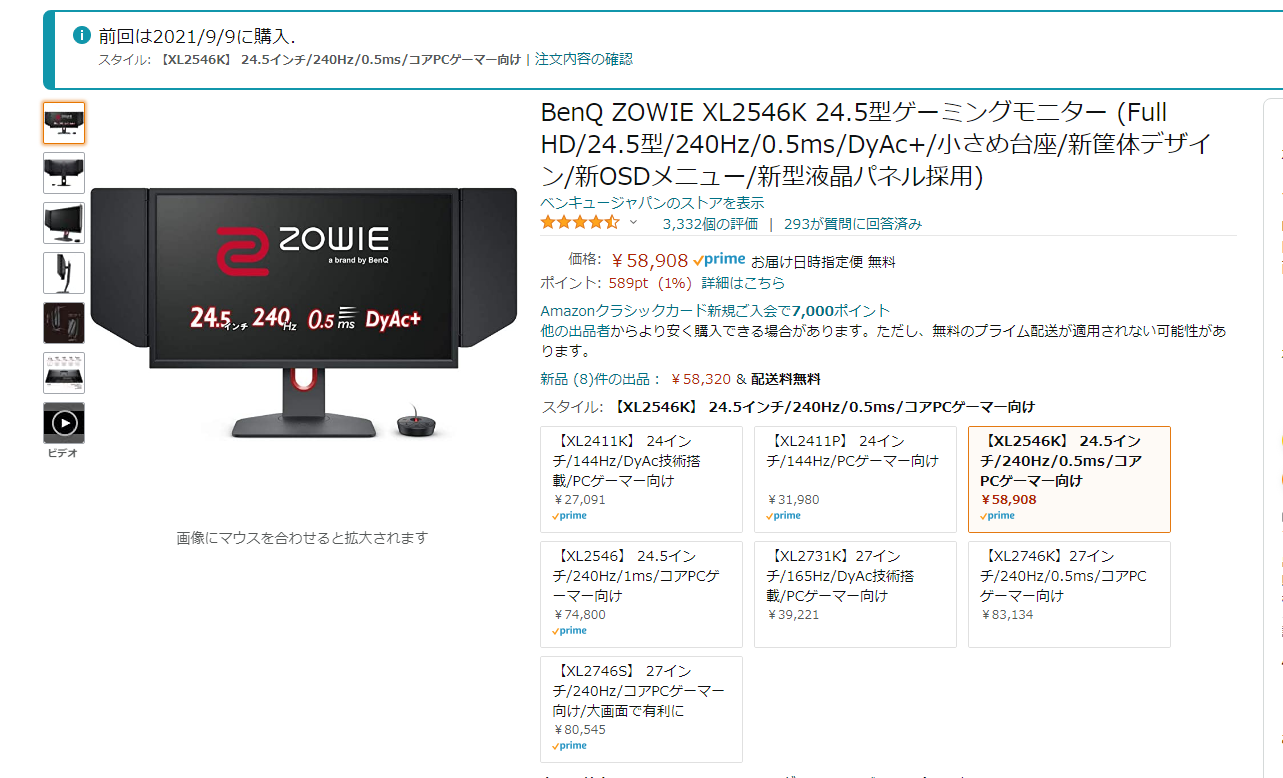Click 詳細はこちら points details link
Screen dimensions: 1283x778
(x=743, y=283)
